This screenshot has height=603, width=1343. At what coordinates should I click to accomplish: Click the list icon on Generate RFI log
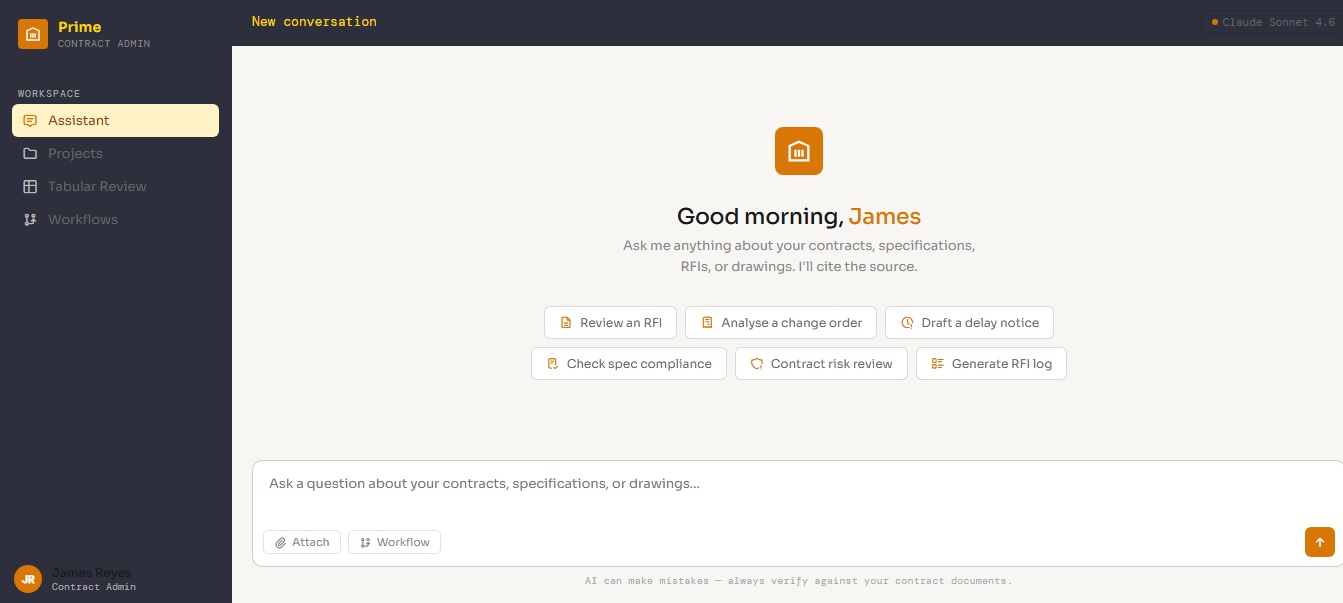937,364
